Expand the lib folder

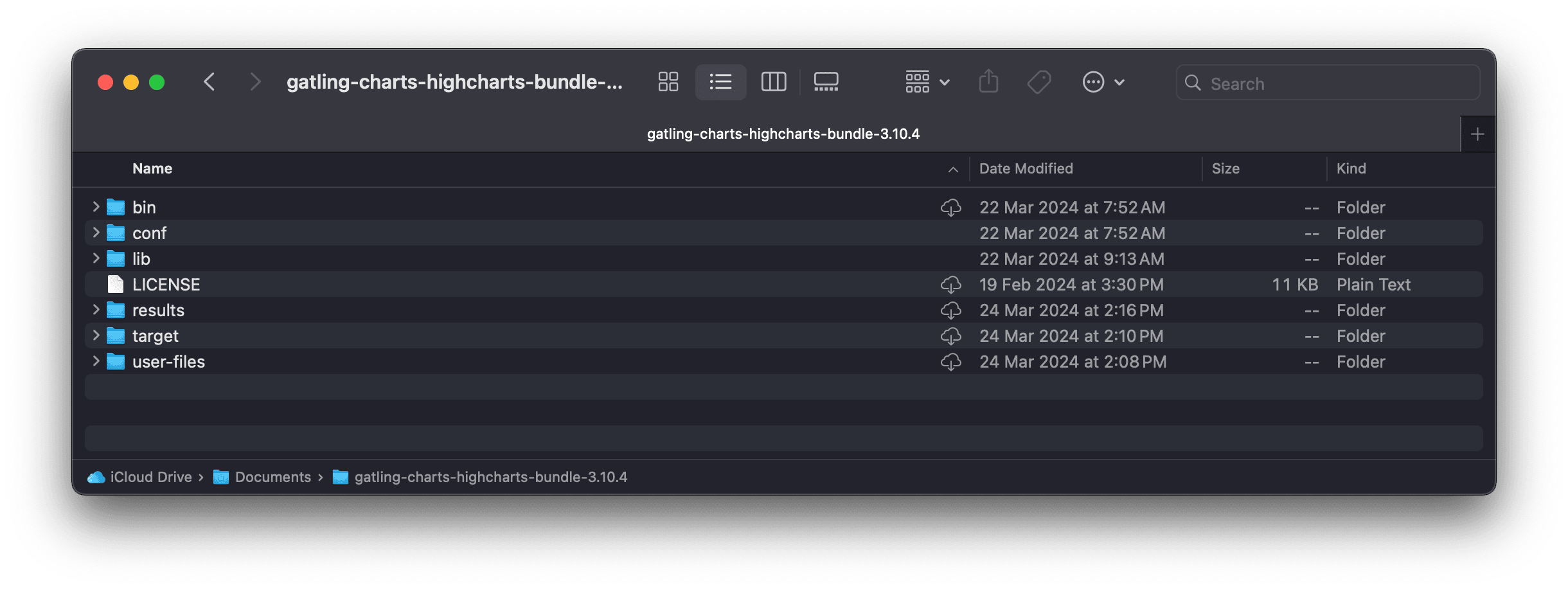pyautogui.click(x=96, y=258)
